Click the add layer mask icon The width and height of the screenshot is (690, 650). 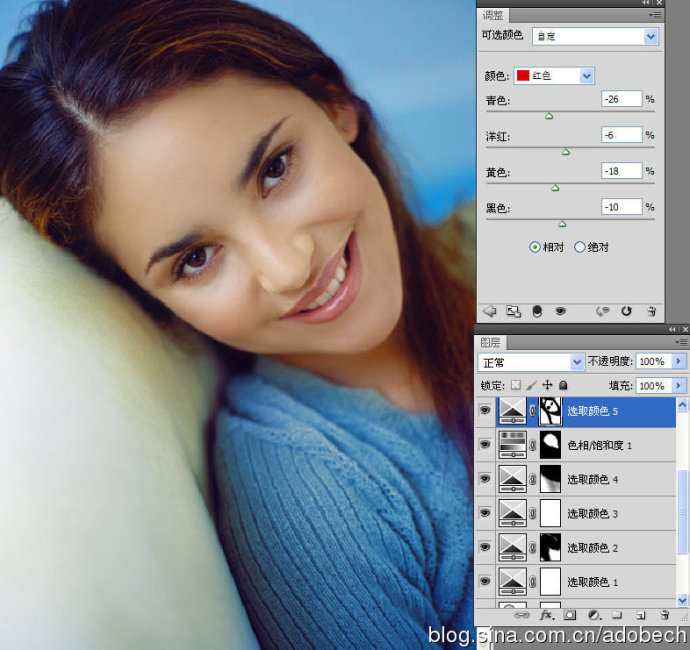pyautogui.click(x=570, y=615)
